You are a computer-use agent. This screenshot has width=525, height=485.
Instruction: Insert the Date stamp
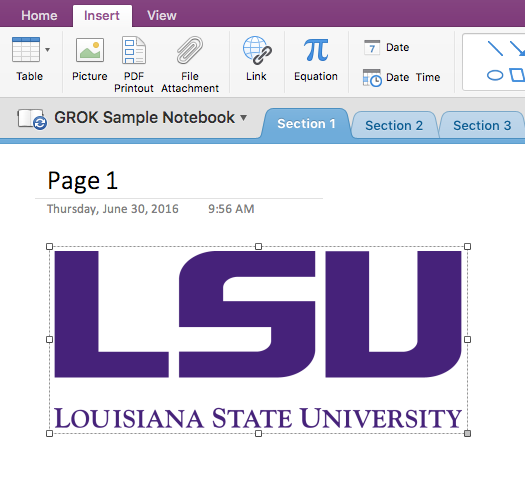(x=386, y=47)
